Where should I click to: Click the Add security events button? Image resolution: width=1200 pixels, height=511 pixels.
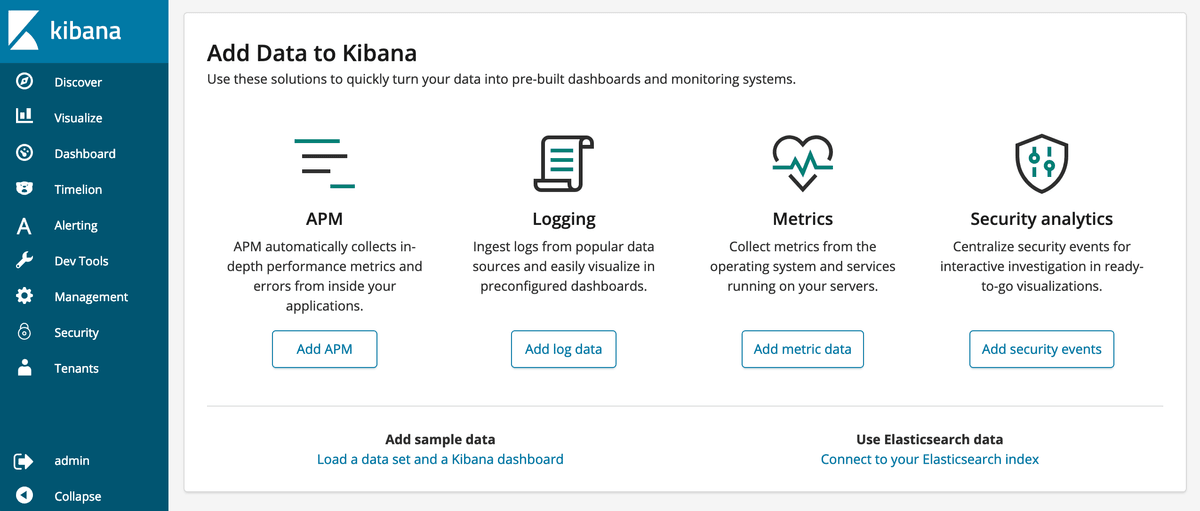[x=1041, y=349]
